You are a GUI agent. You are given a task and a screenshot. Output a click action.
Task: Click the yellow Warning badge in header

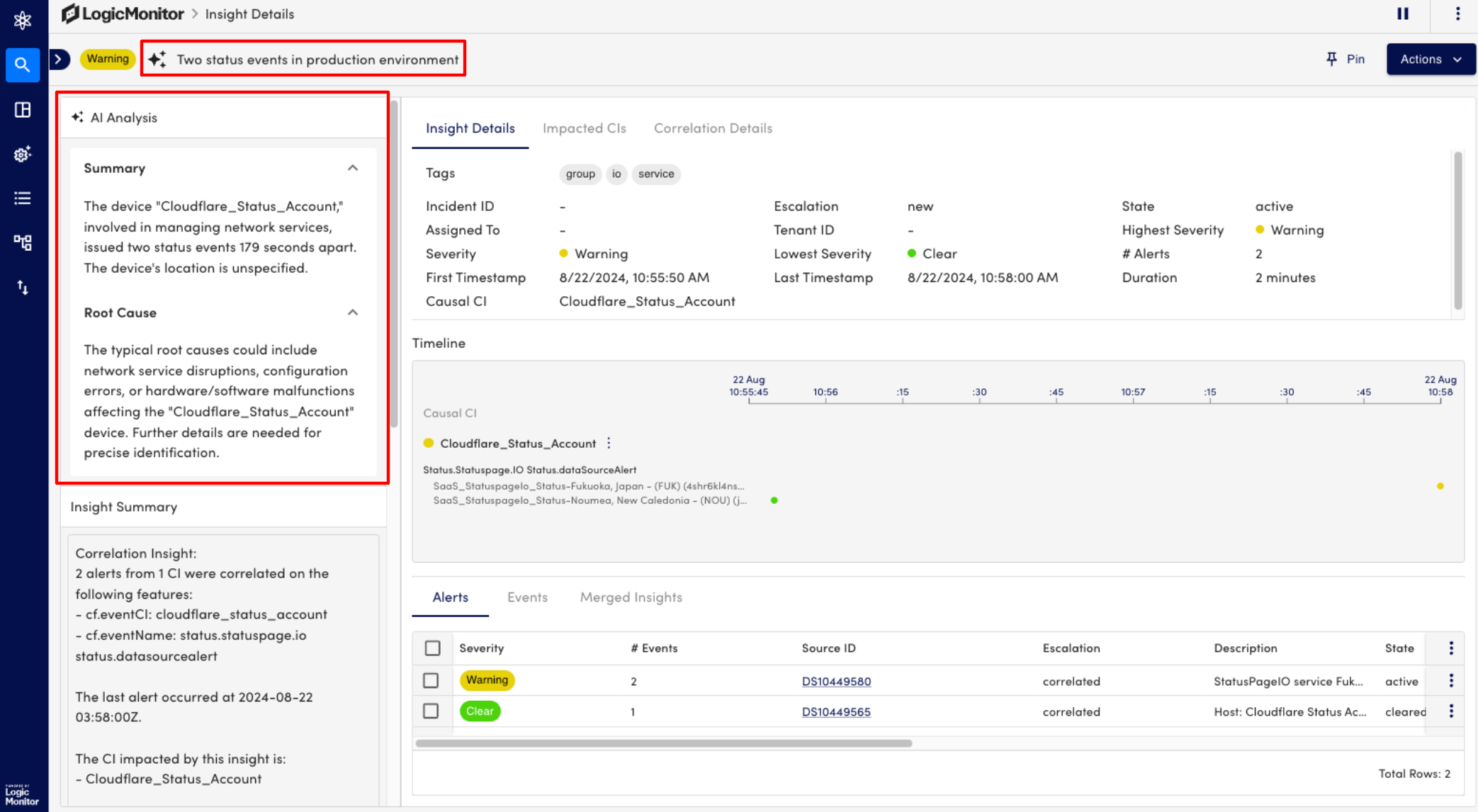[108, 59]
